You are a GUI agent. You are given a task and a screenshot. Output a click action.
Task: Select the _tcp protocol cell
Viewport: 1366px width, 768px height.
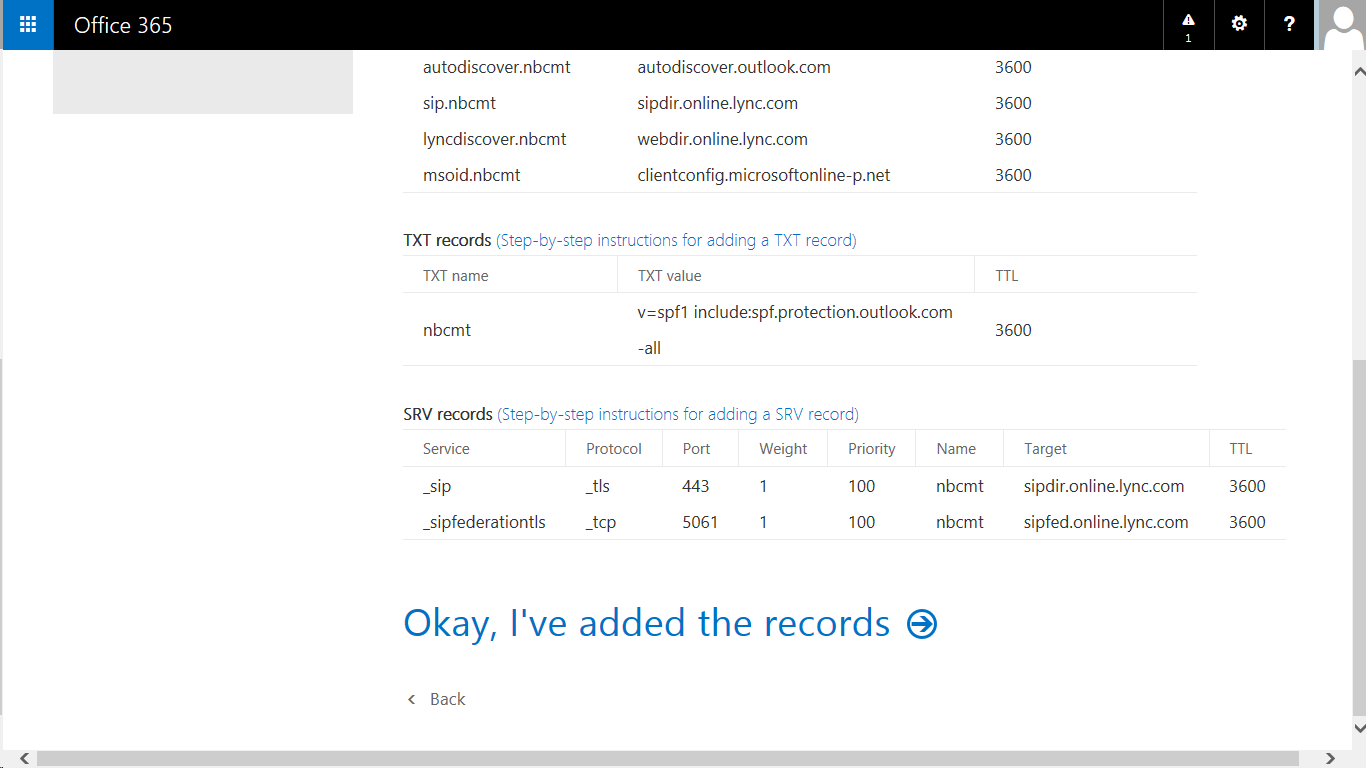pyautogui.click(x=601, y=522)
